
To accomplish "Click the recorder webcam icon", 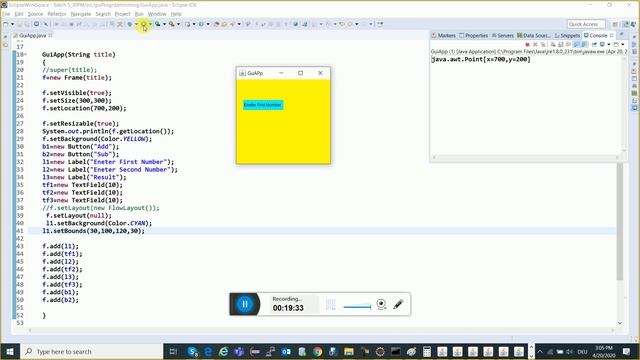I will (x=381, y=304).
